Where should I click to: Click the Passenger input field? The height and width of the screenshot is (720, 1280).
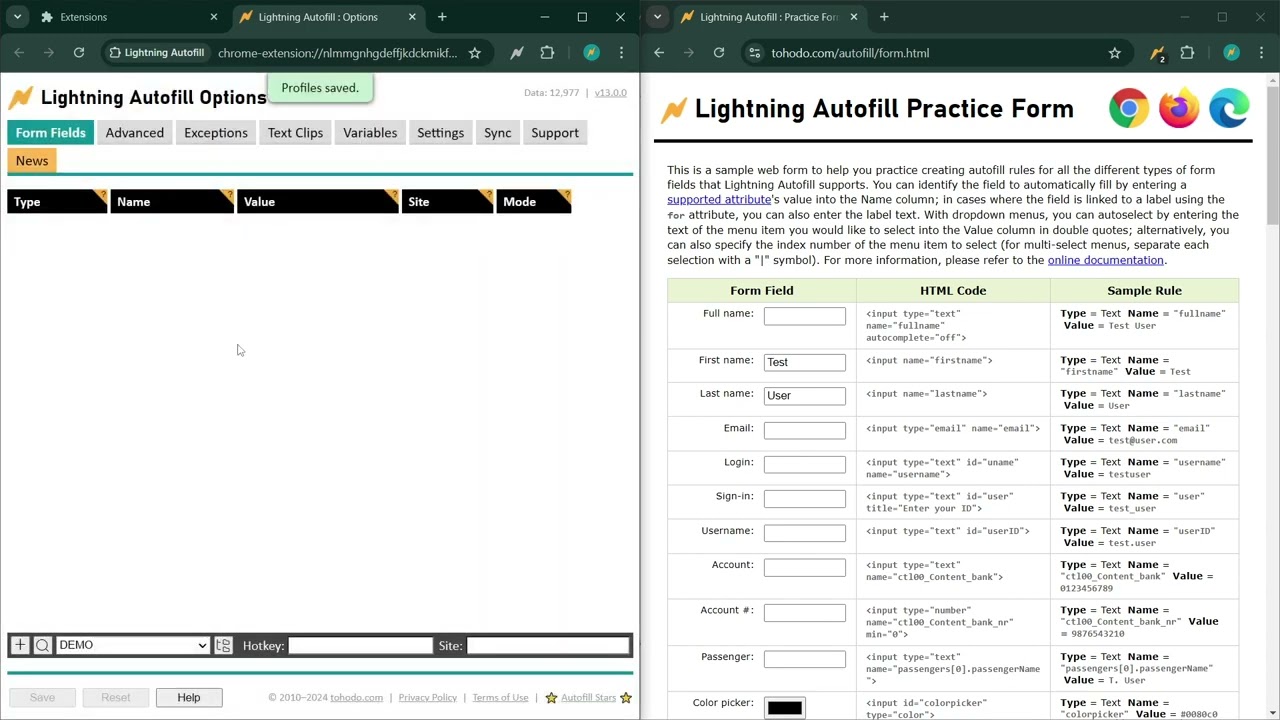pos(805,659)
